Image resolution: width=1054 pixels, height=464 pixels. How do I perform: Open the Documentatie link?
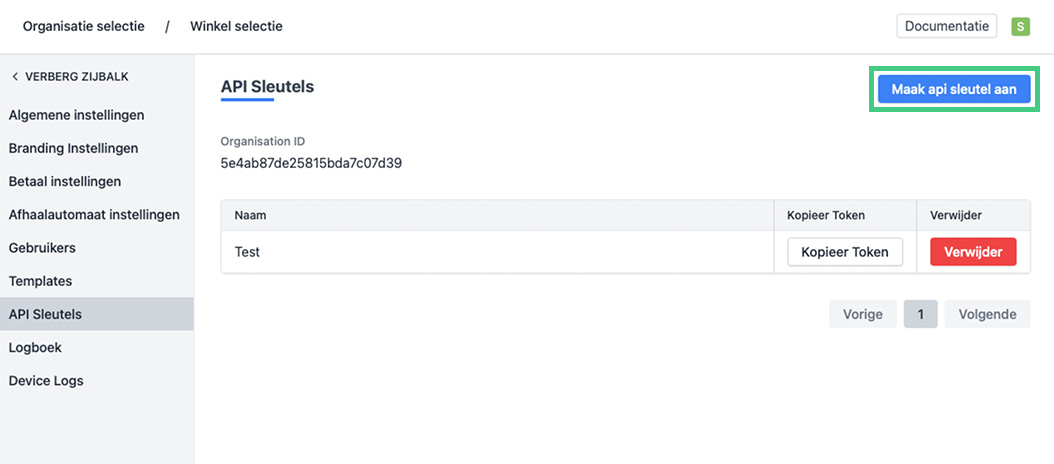(x=946, y=26)
